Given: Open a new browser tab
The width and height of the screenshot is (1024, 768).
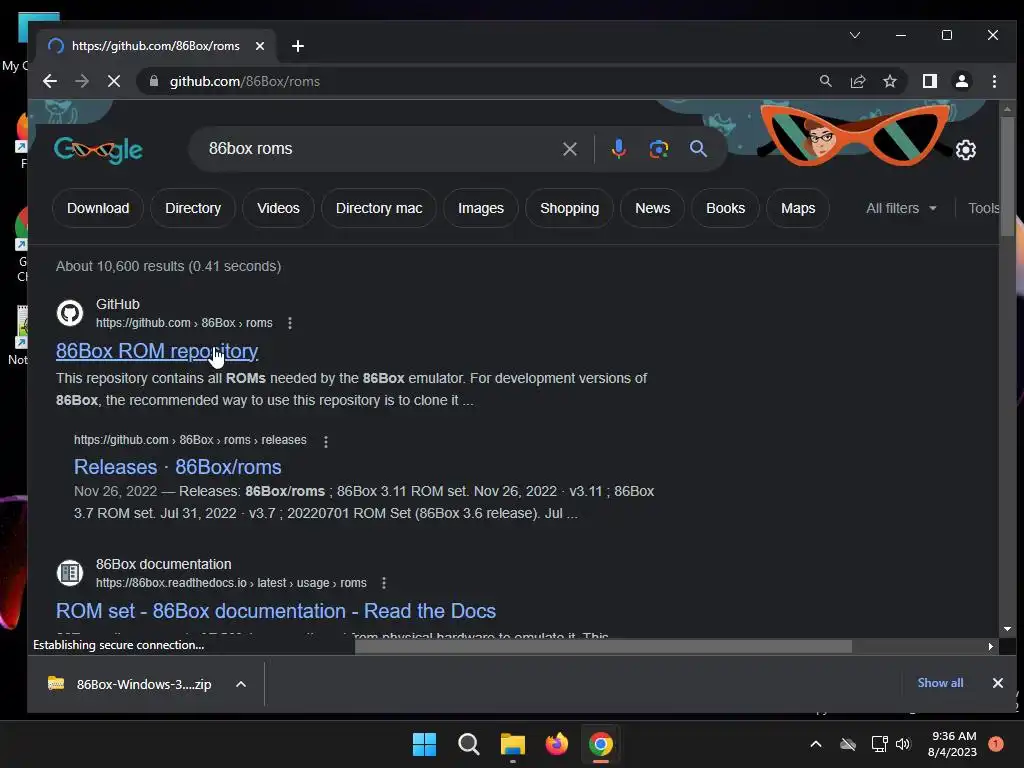Looking at the screenshot, I should click(x=298, y=46).
